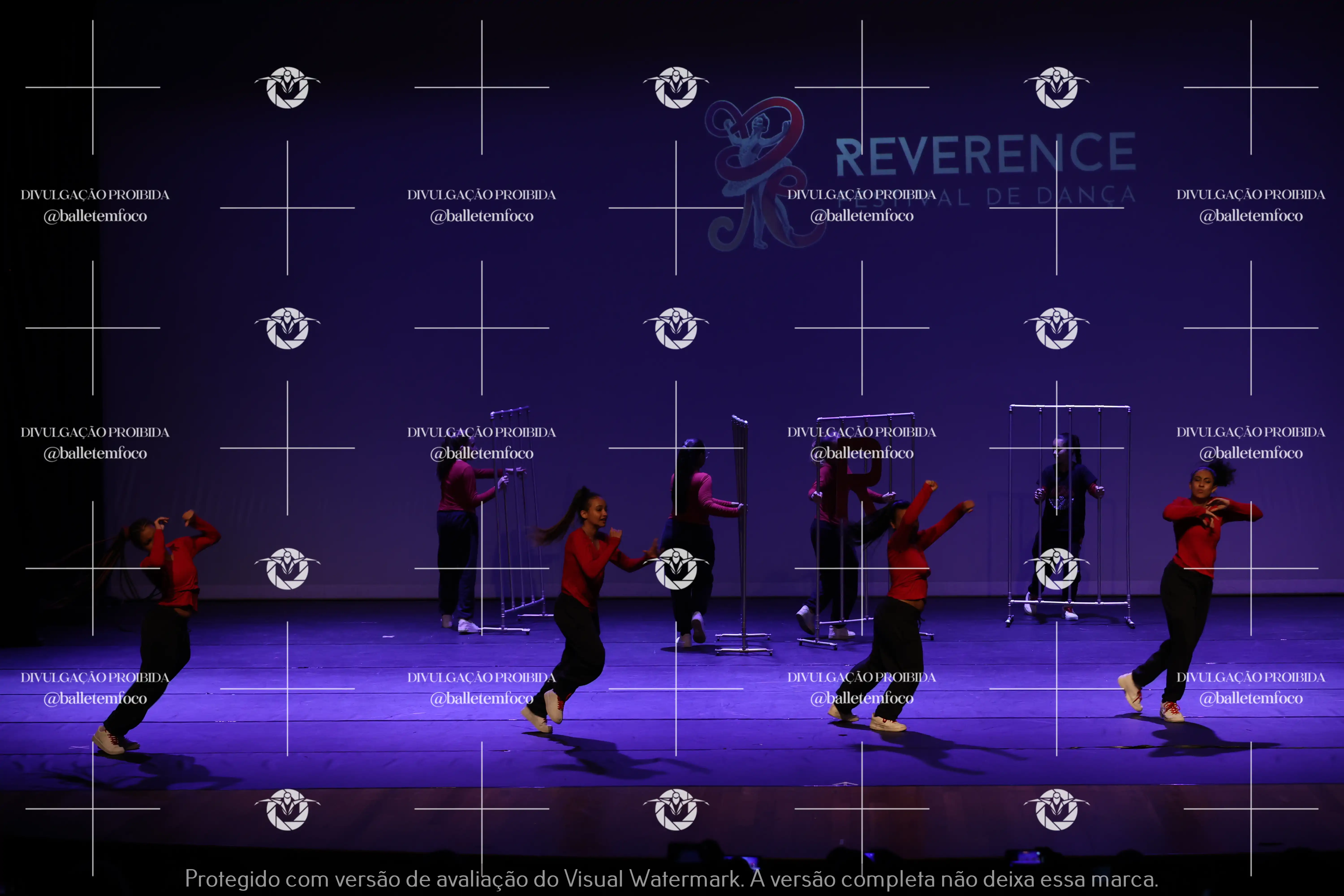Click the top-left camera watermark icon
Screen dimensions: 1344x896
pyautogui.click(x=287, y=87)
